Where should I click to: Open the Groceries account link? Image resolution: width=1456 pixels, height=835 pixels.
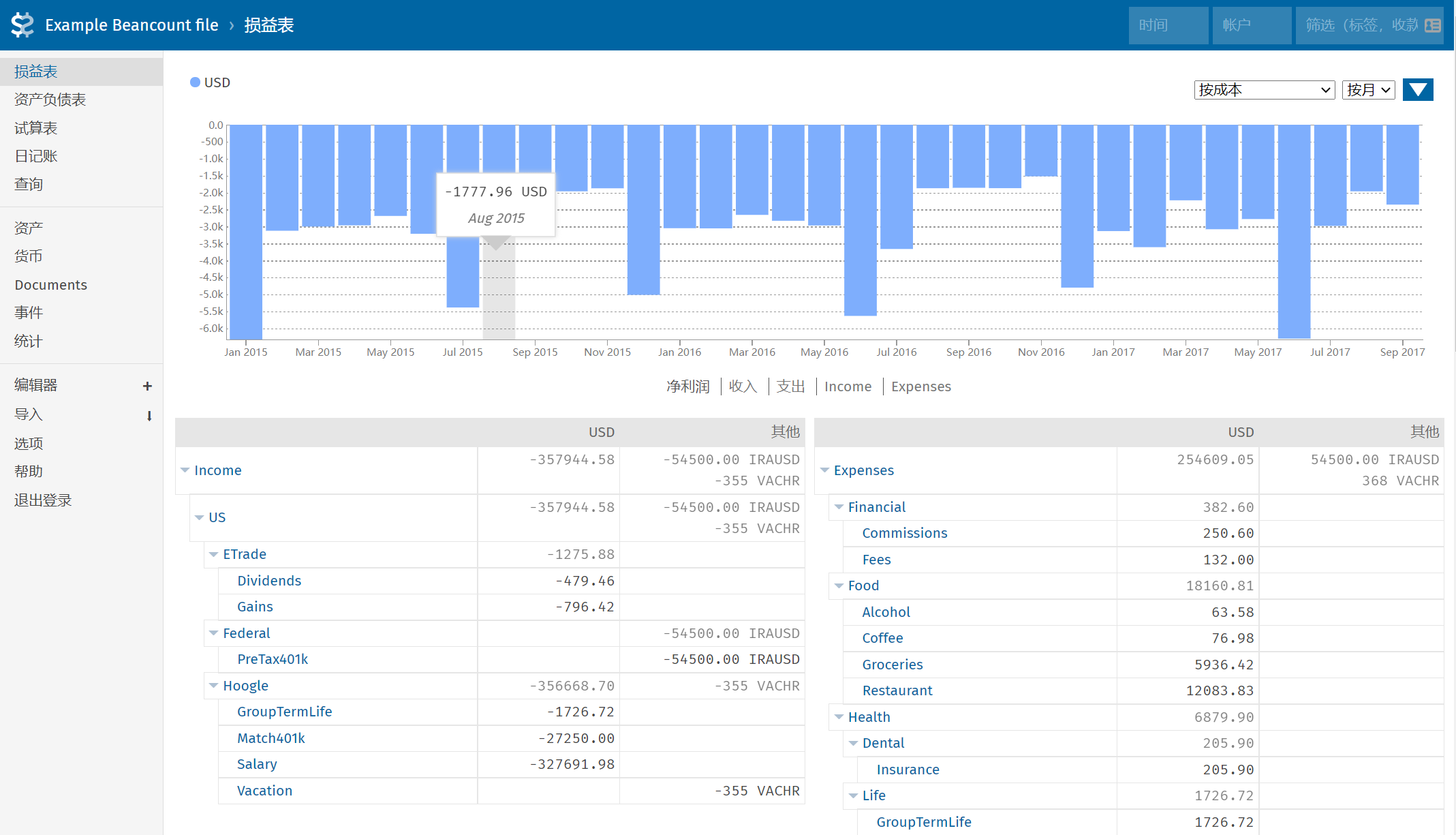[x=893, y=665]
